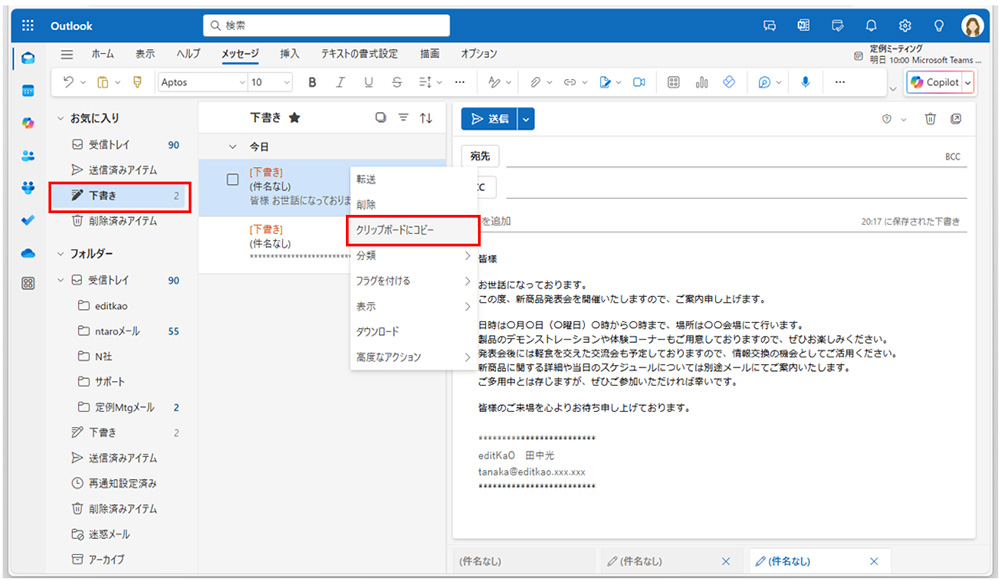Screen dimensions: 1000x580
Task: Select 転送 in context menu
Action: (x=414, y=179)
